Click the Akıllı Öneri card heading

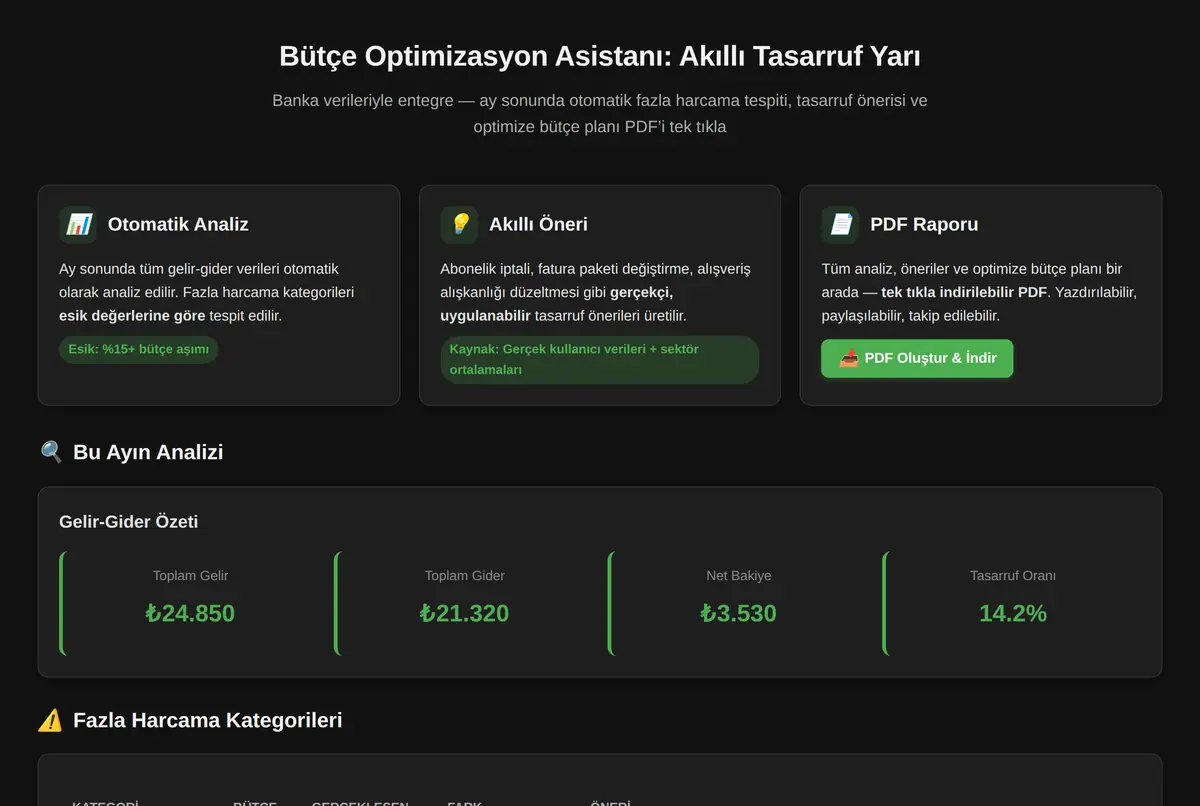(x=538, y=225)
